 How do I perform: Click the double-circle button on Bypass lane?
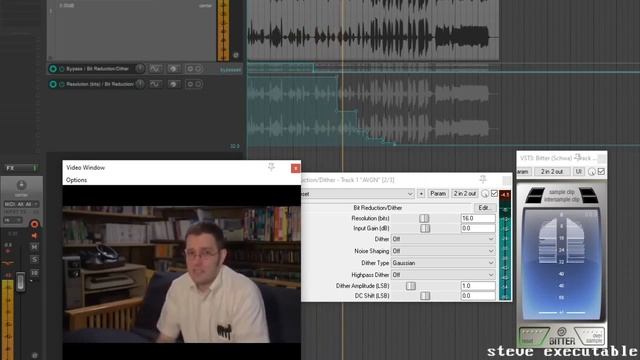click(x=194, y=69)
